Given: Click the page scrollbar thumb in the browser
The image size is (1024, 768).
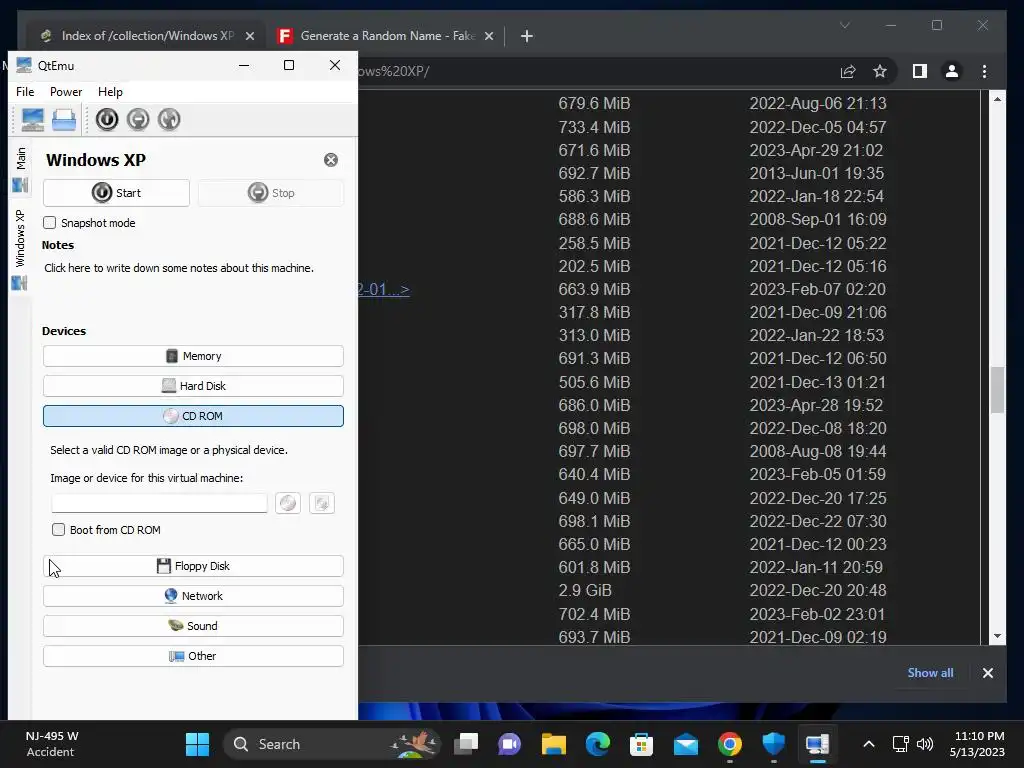Looking at the screenshot, I should click(997, 391).
